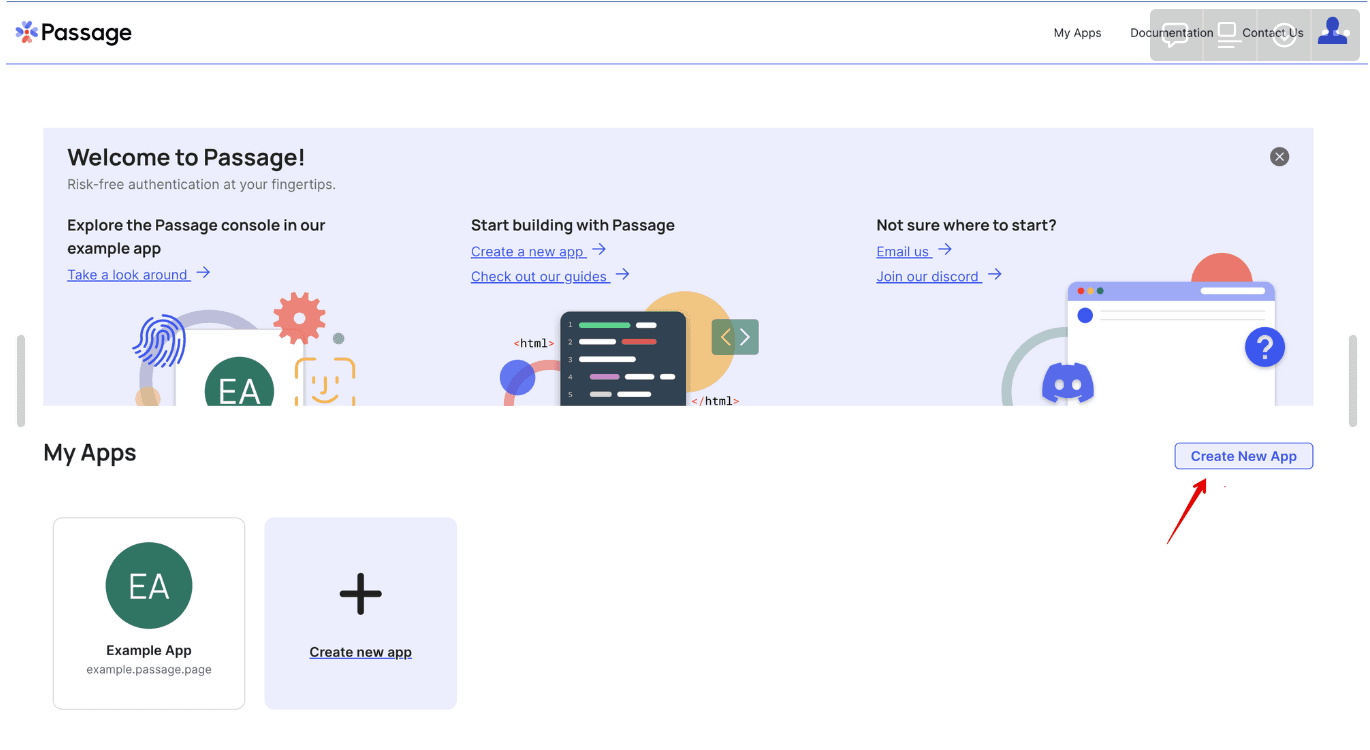Dismiss the welcome banner with the X
The width and height of the screenshot is (1370, 750).
[1279, 156]
